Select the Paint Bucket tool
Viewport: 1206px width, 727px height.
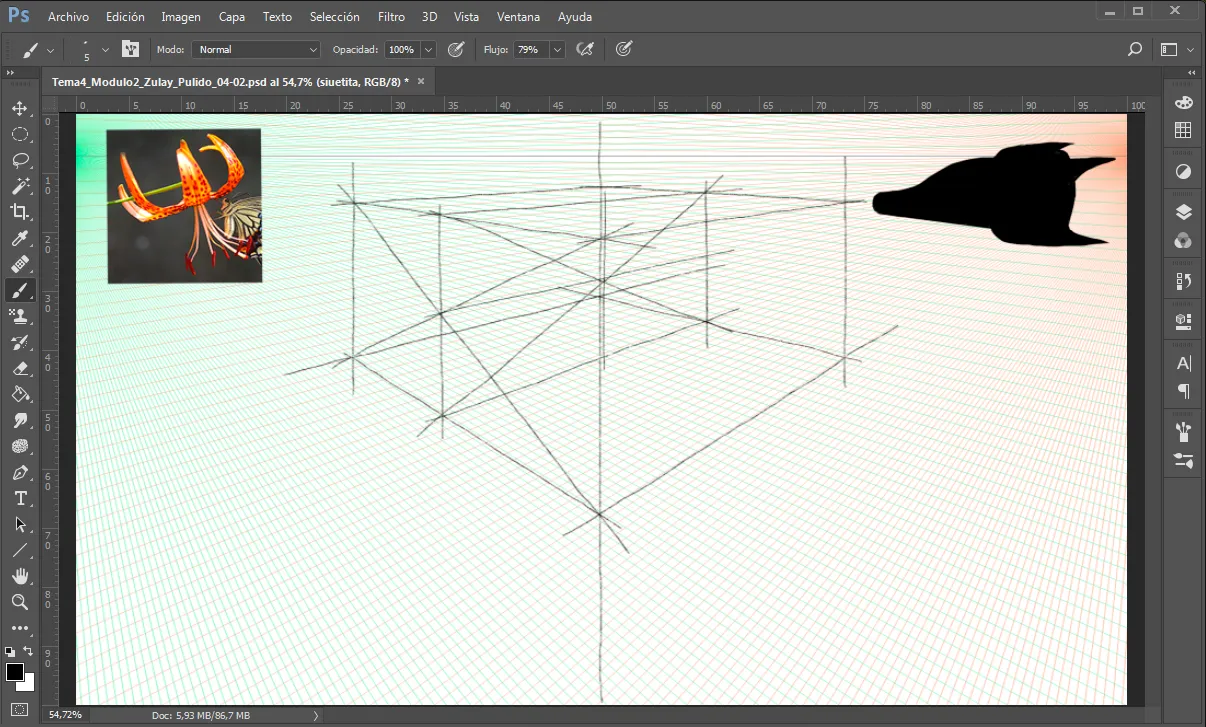[x=19, y=394]
